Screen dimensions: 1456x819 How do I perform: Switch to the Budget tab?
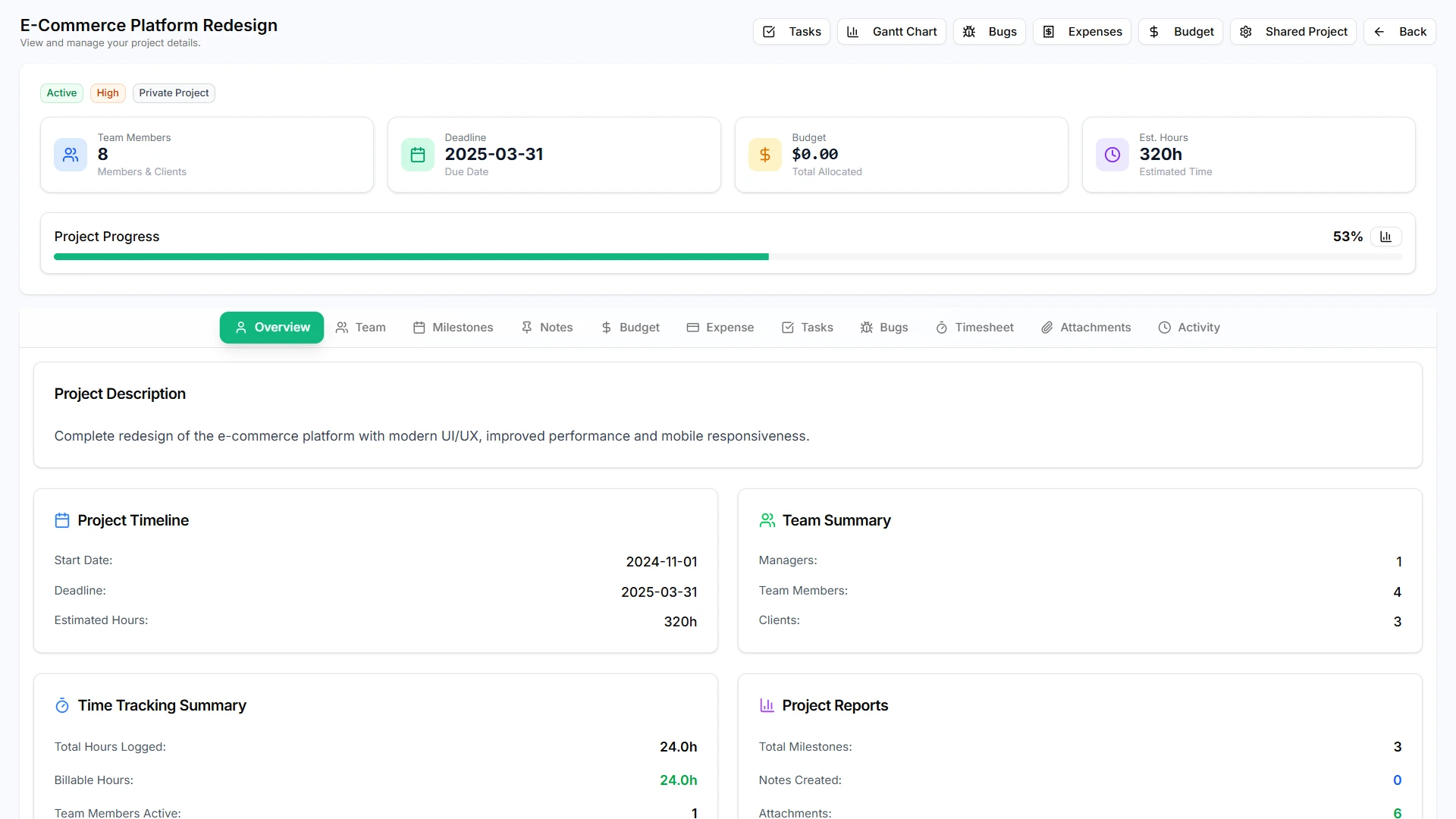[x=630, y=328]
